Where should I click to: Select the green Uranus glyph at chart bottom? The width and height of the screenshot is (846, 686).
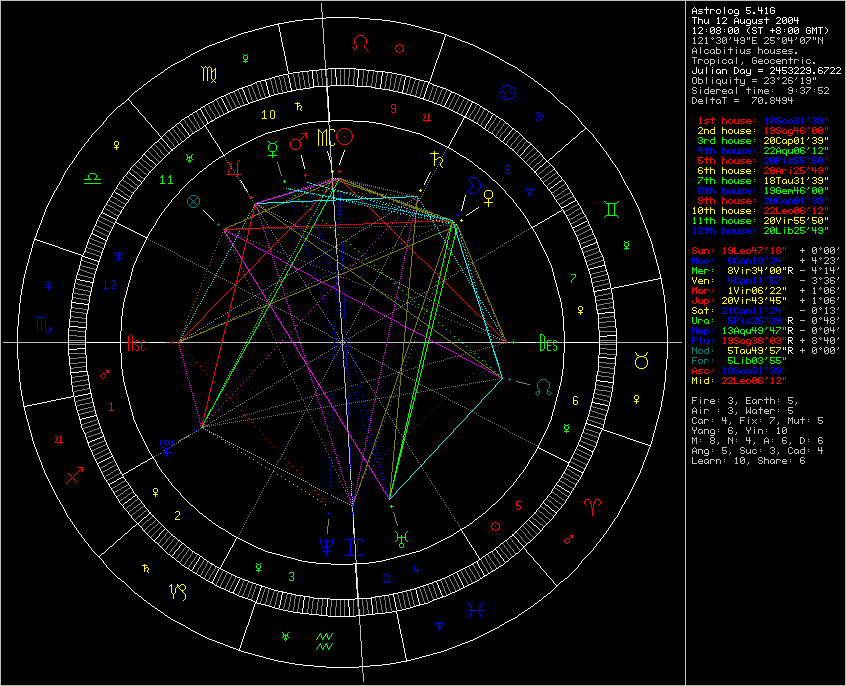coord(401,538)
